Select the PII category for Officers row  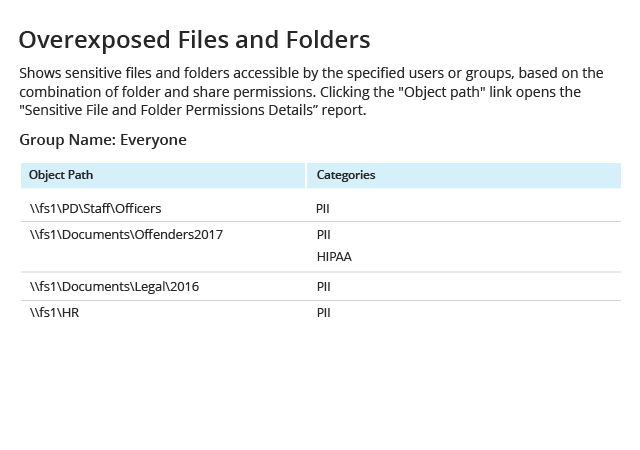pos(323,209)
